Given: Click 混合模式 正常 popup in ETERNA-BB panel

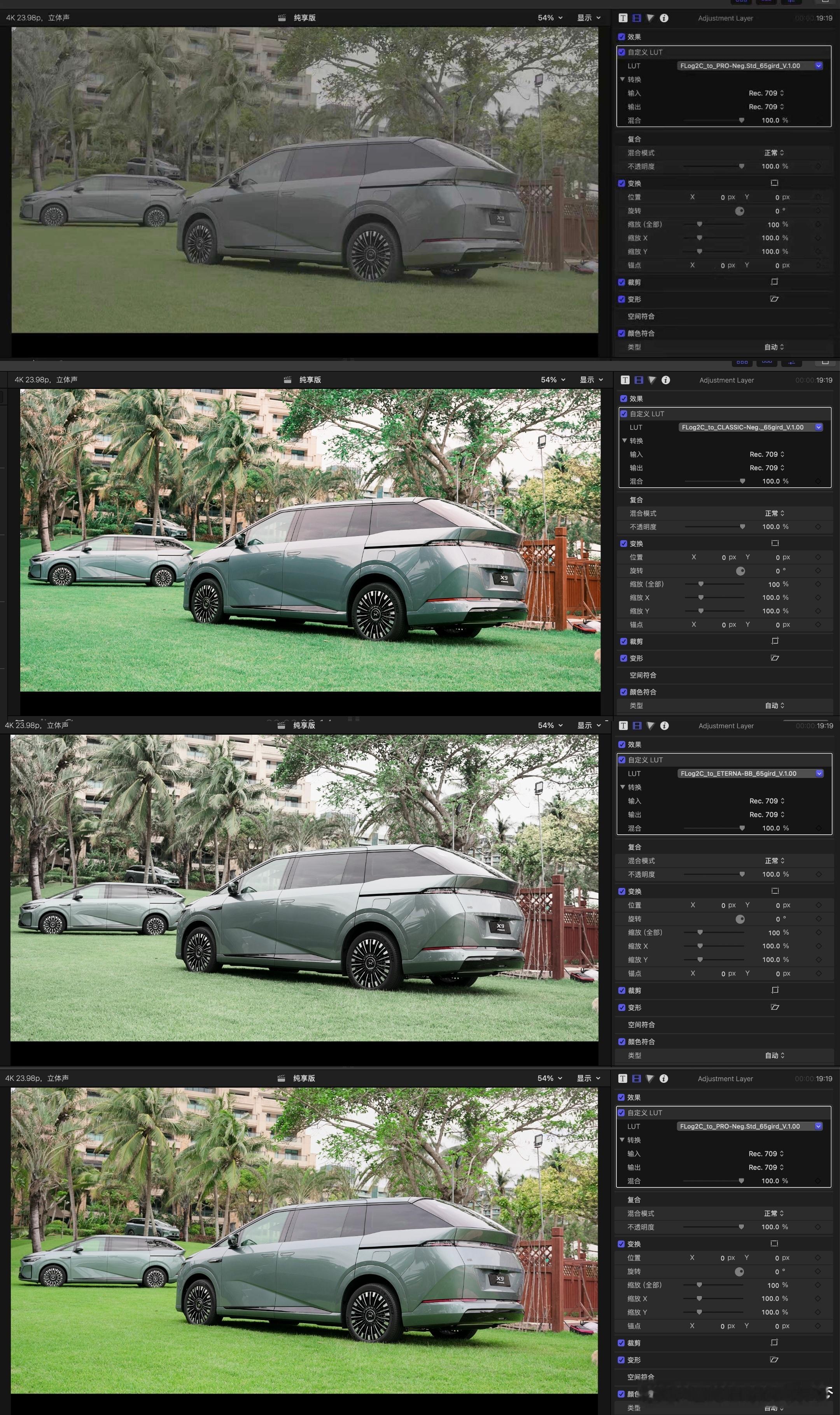Looking at the screenshot, I should [774, 860].
